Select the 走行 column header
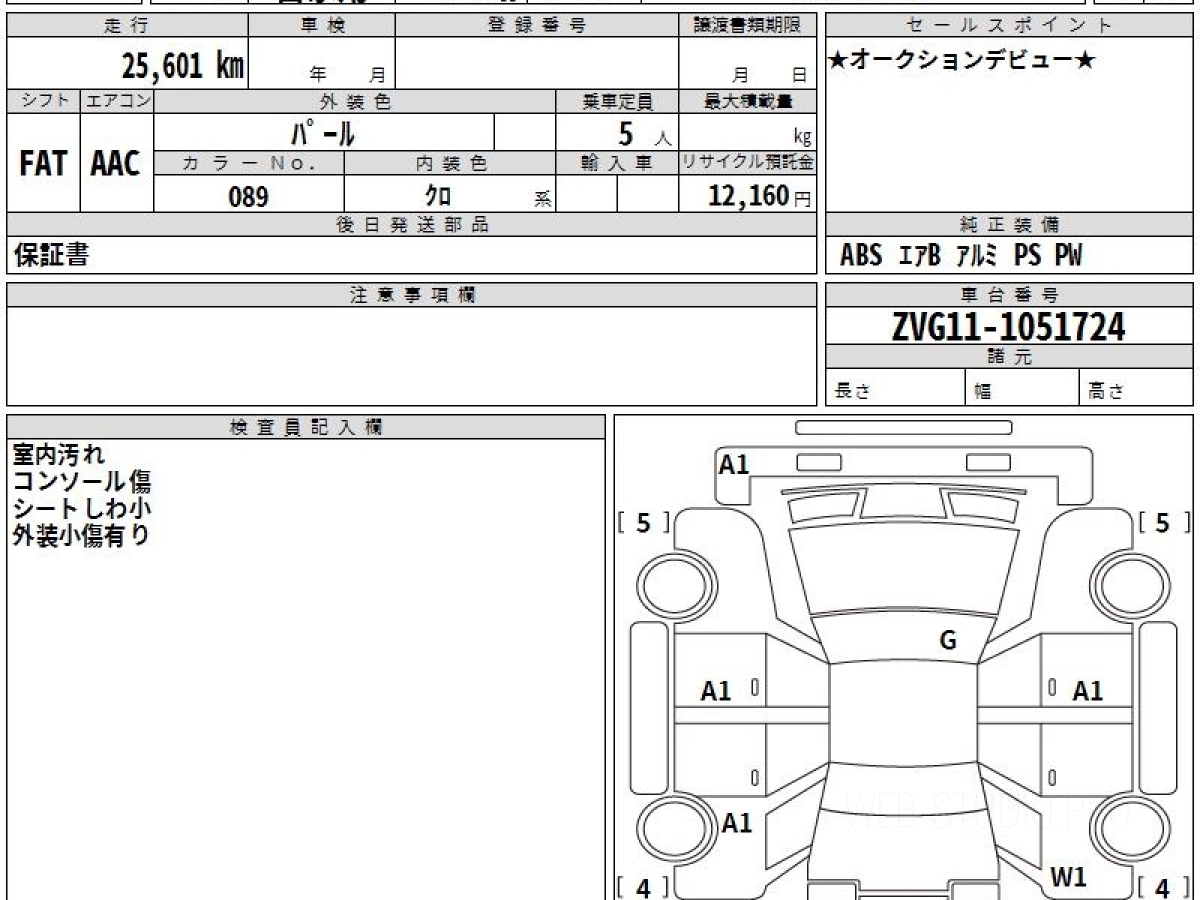This screenshot has width=1200, height=900. point(126,26)
